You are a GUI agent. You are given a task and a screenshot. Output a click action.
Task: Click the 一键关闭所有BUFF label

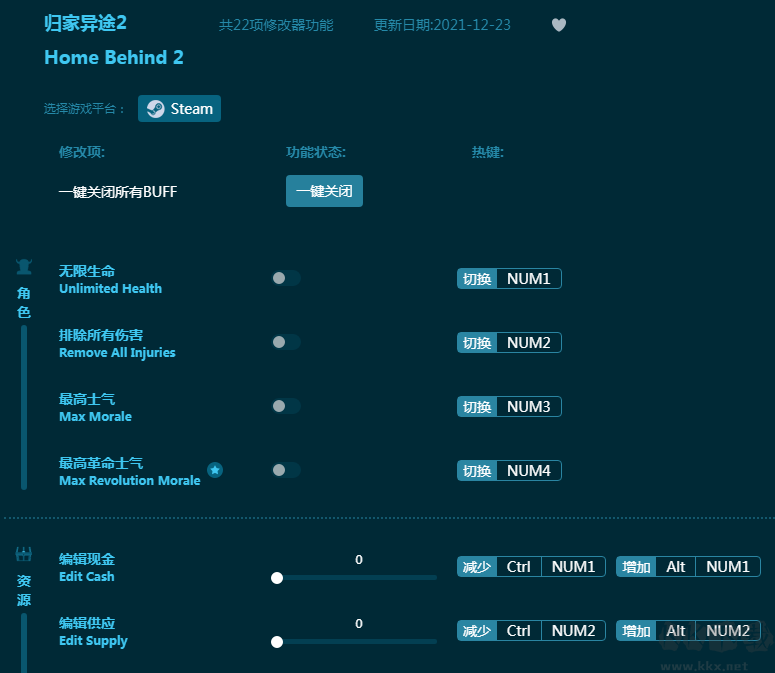pos(118,192)
